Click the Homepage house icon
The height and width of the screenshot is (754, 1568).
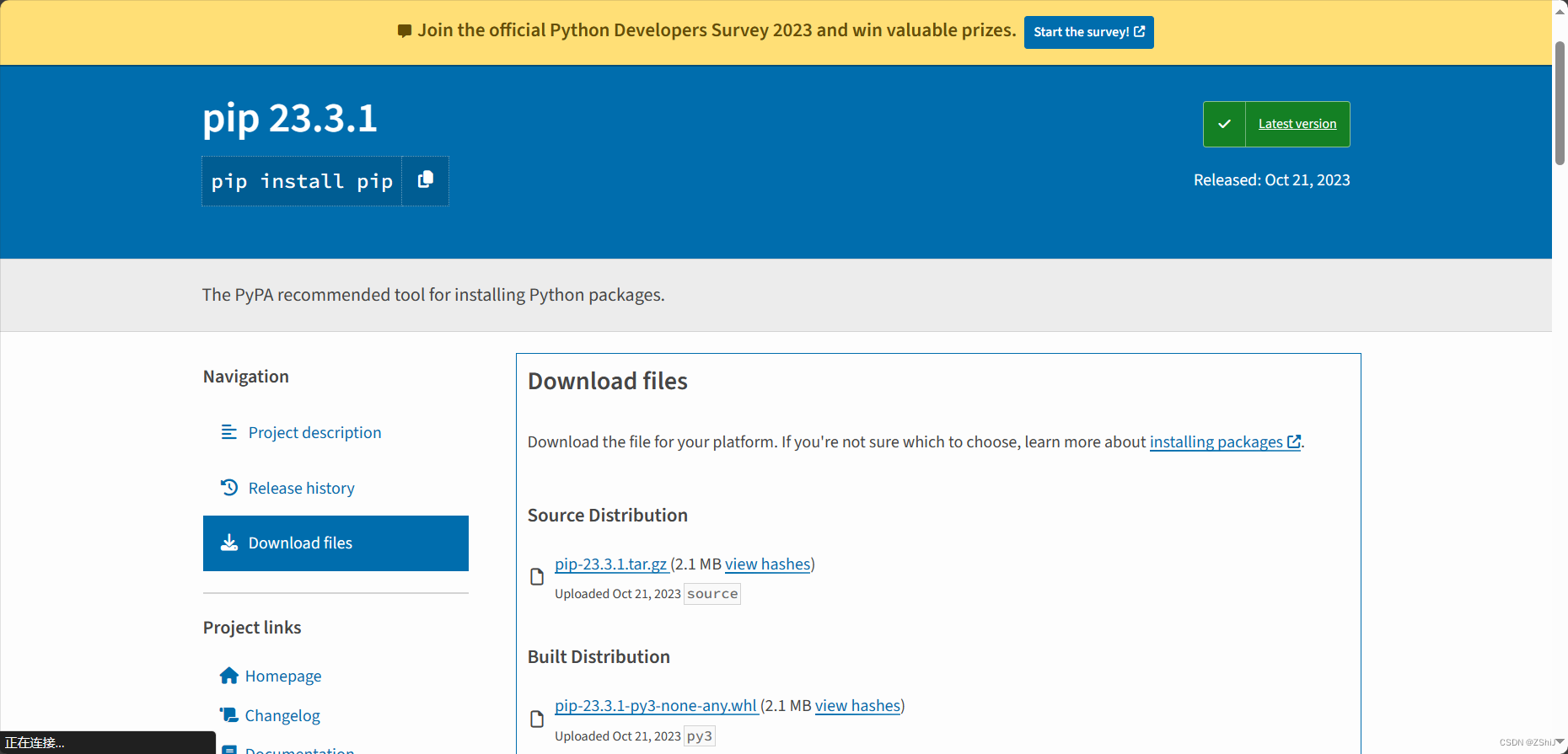click(x=228, y=676)
